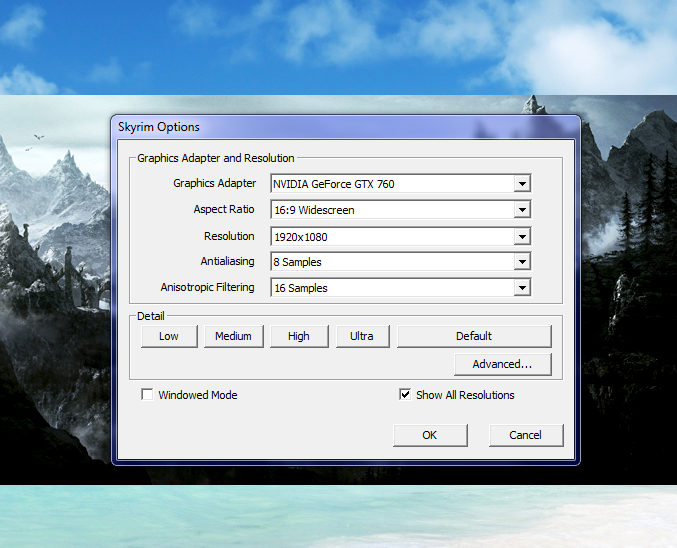Set detail preset to Medium
The width and height of the screenshot is (677, 548).
click(234, 336)
